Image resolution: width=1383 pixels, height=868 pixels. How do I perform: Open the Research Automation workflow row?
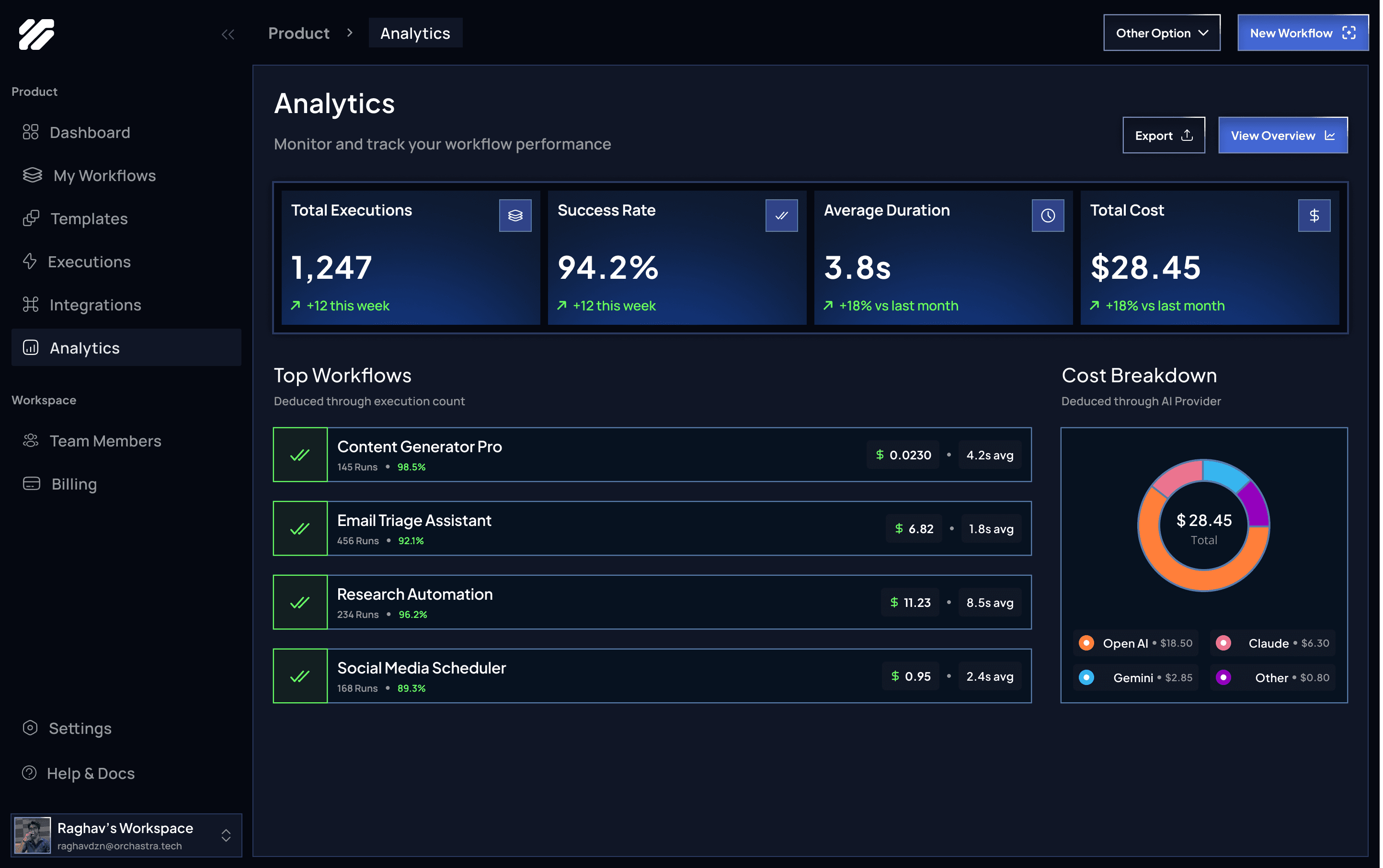[x=651, y=602]
